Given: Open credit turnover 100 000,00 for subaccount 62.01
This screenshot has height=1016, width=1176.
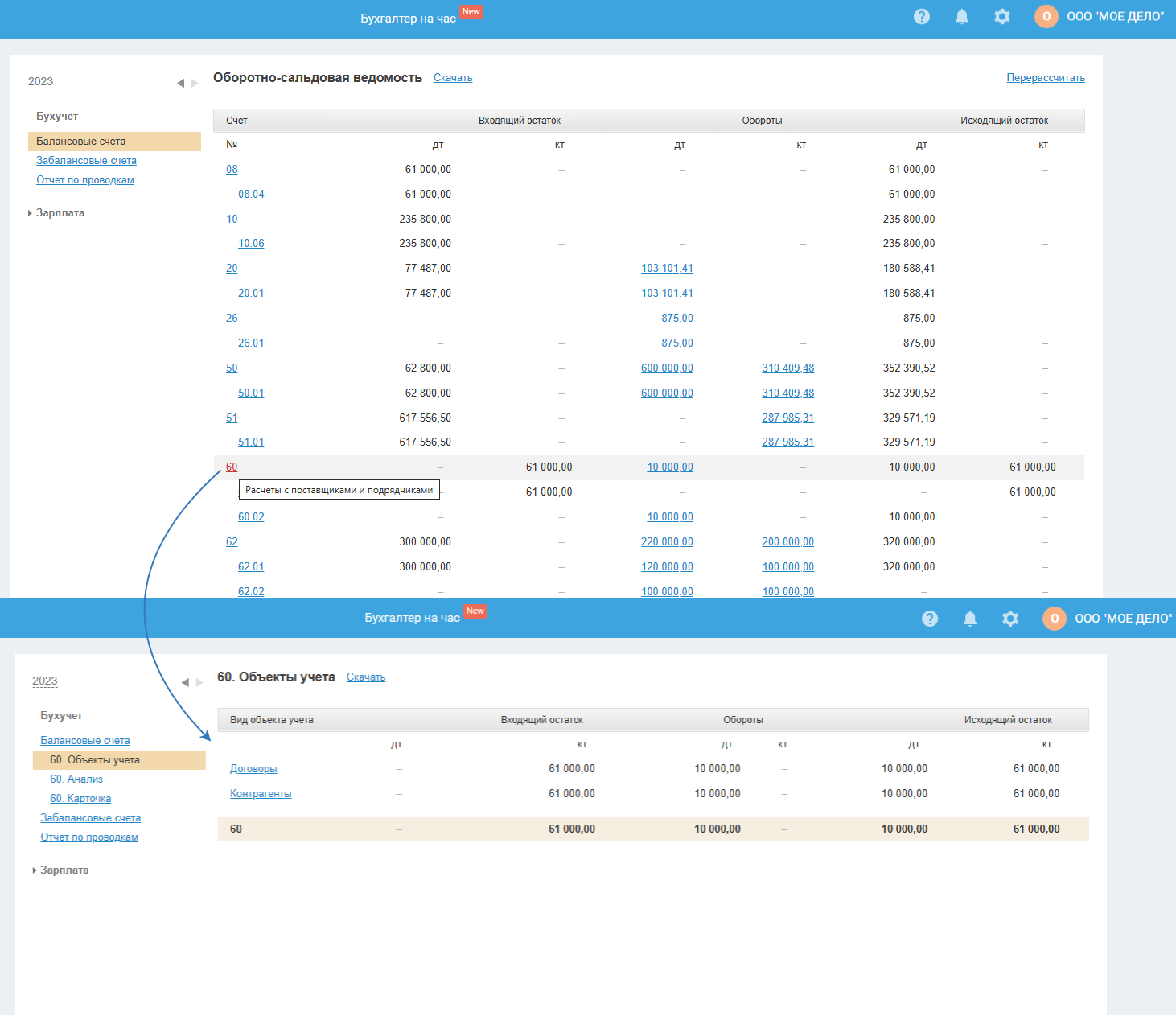Looking at the screenshot, I should coord(788,567).
